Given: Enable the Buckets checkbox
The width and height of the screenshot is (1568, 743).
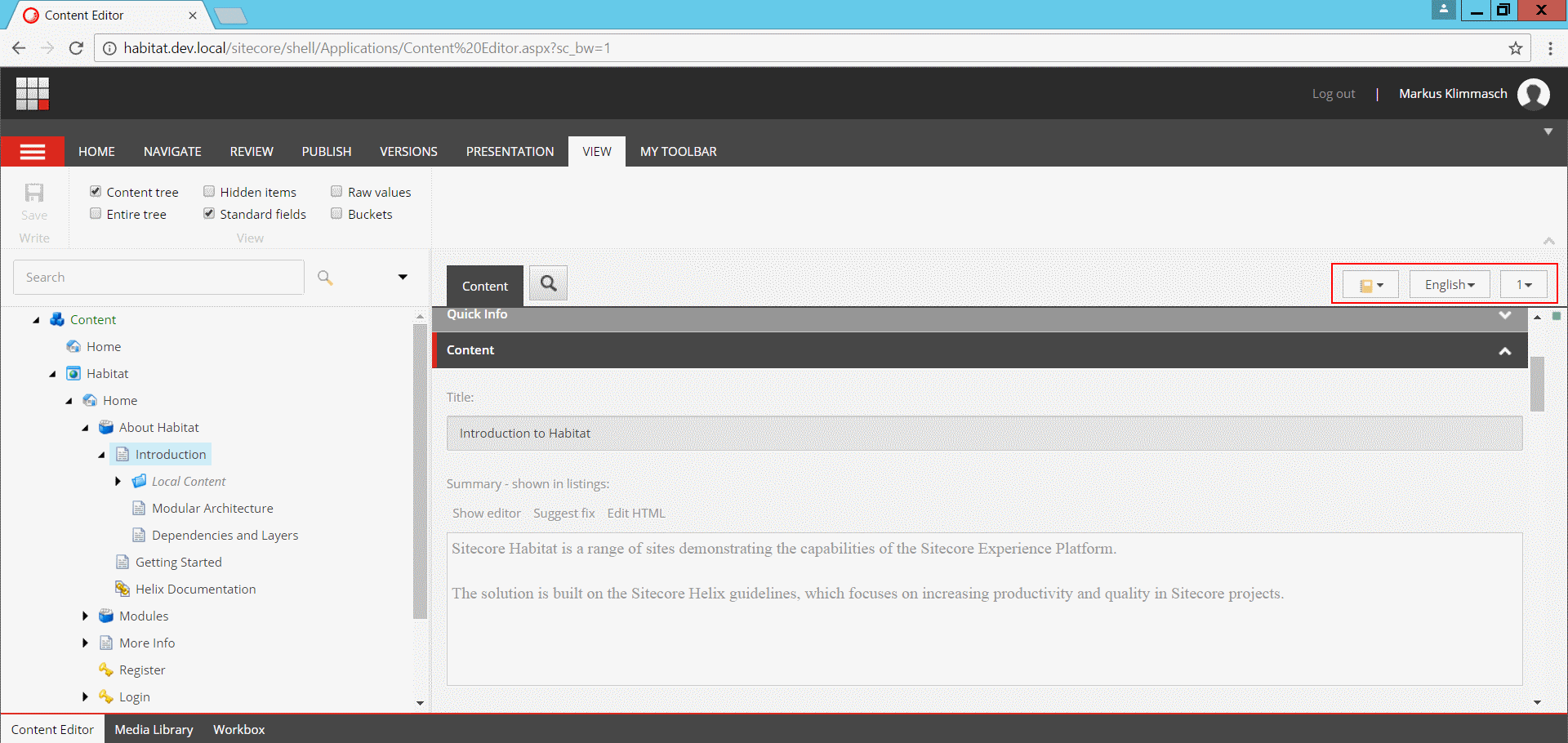Looking at the screenshot, I should 336,214.
